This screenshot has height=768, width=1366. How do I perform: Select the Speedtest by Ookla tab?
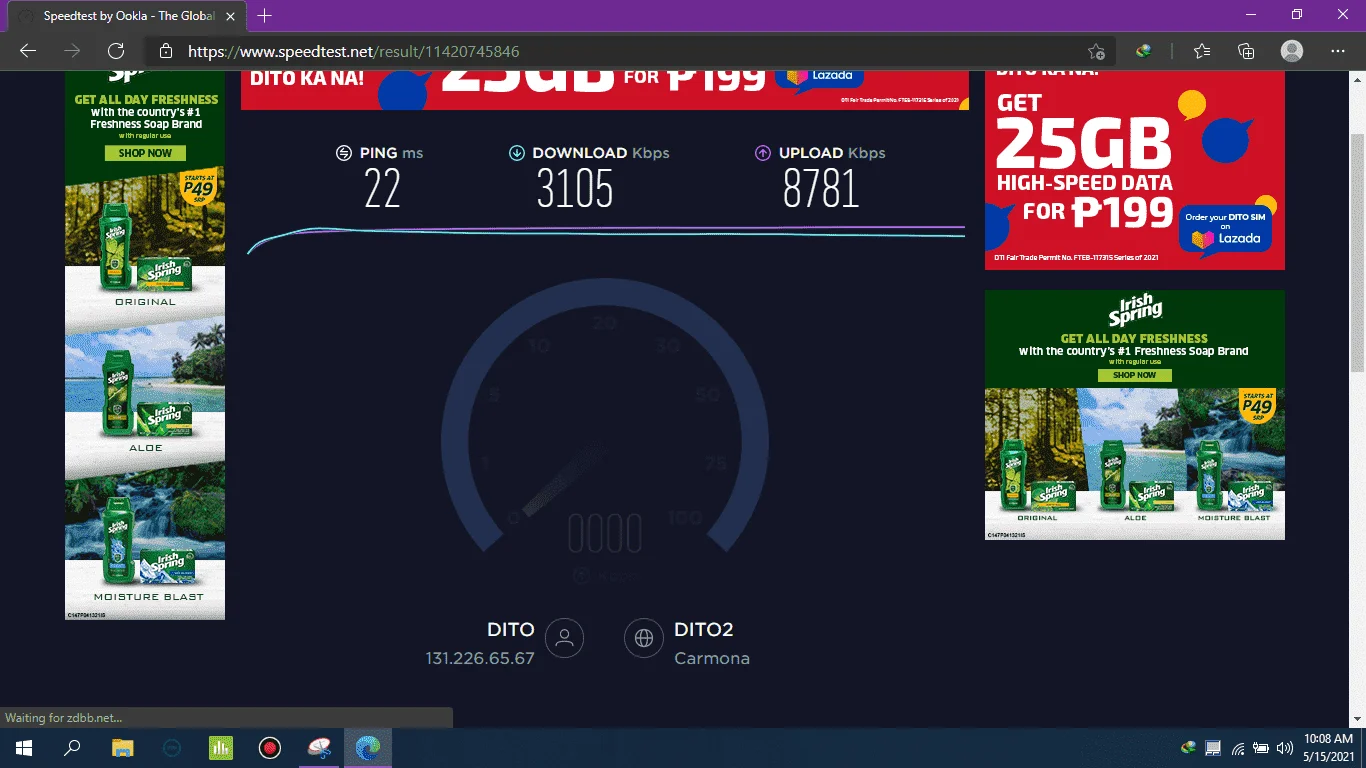[128, 16]
